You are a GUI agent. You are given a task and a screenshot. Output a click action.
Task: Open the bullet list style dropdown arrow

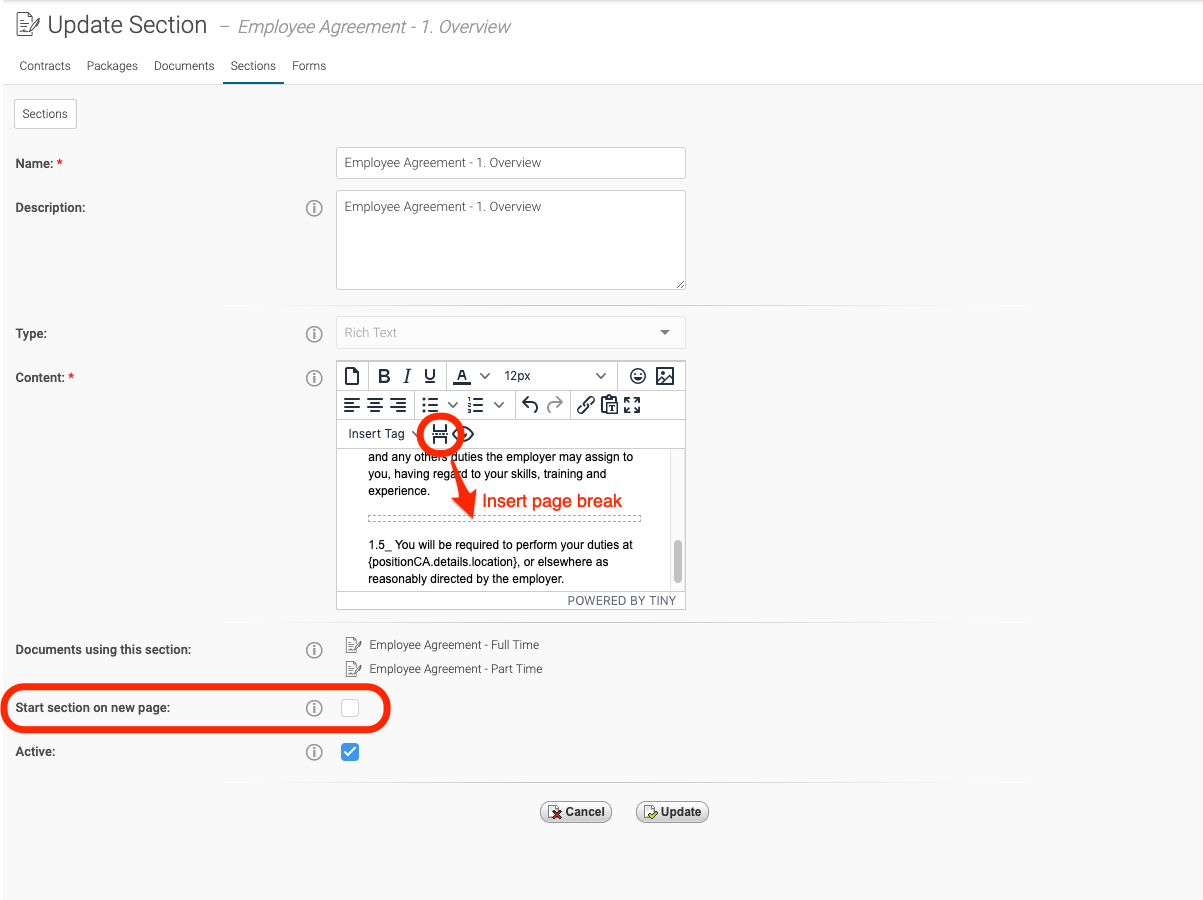(453, 405)
